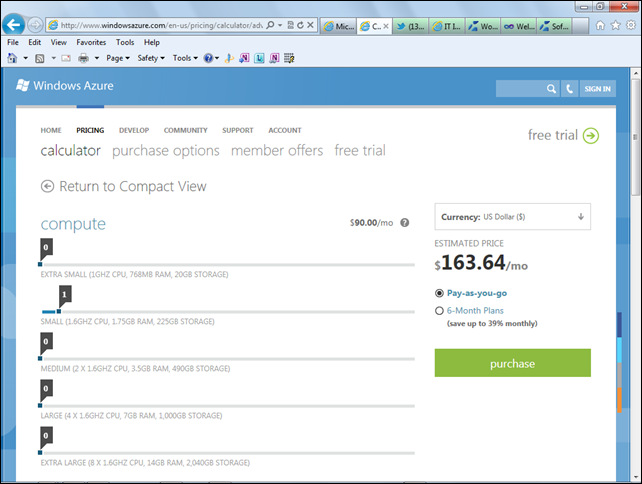Click the SIGN IN button

point(597,89)
